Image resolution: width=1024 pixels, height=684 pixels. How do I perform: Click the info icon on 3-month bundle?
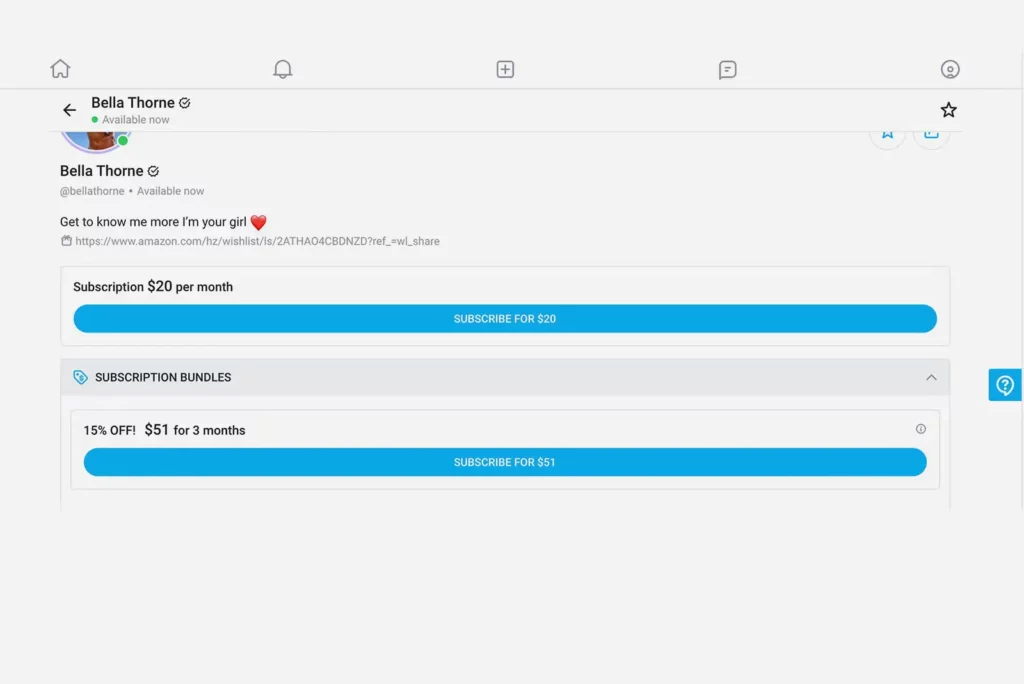(x=920, y=429)
